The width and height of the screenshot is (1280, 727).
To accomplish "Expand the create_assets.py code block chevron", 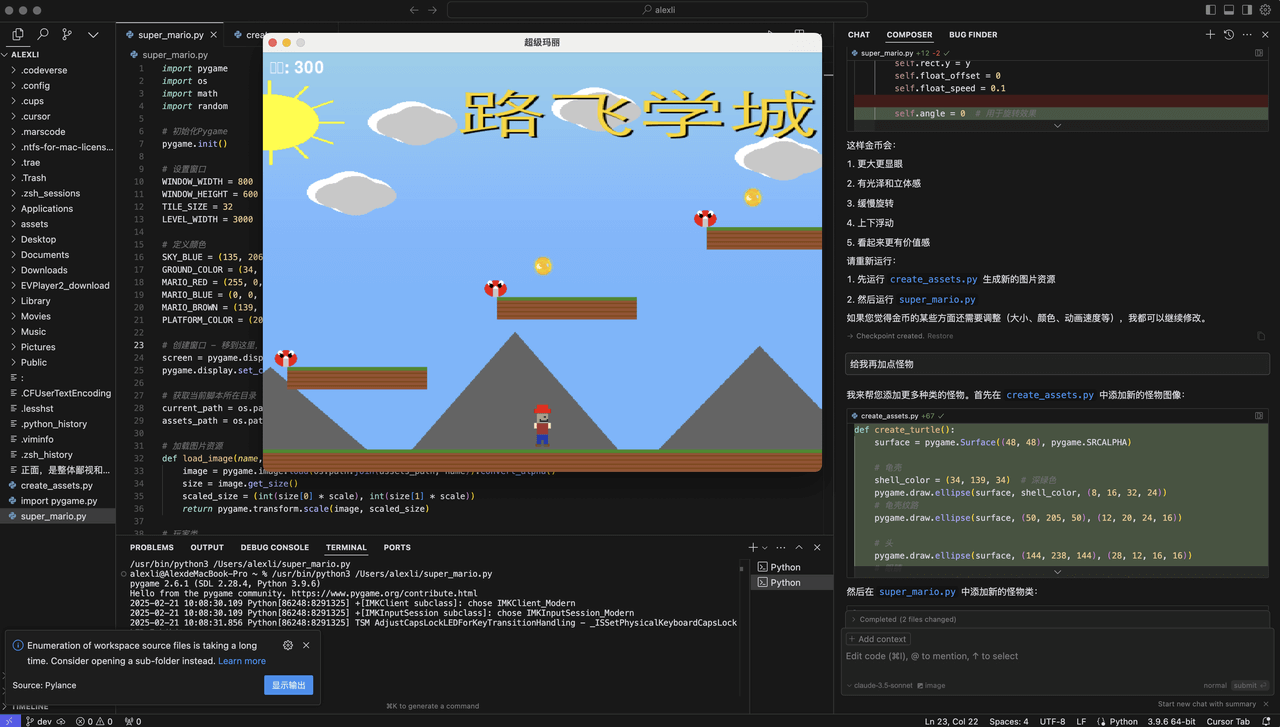I will tap(1057, 572).
